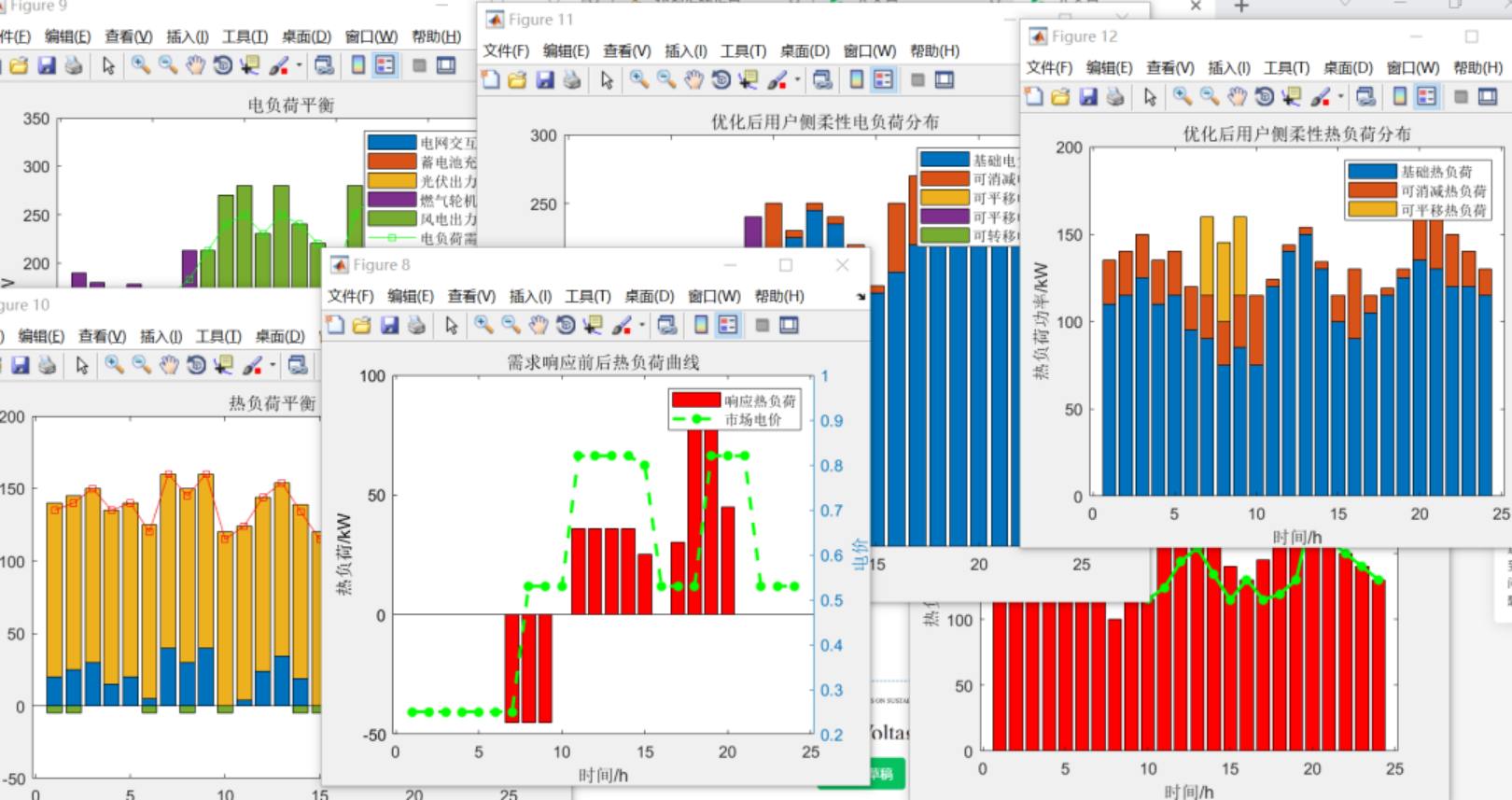Expand brush color dropdown in Figure 12
The width and height of the screenshot is (1512, 800).
click(1340, 96)
